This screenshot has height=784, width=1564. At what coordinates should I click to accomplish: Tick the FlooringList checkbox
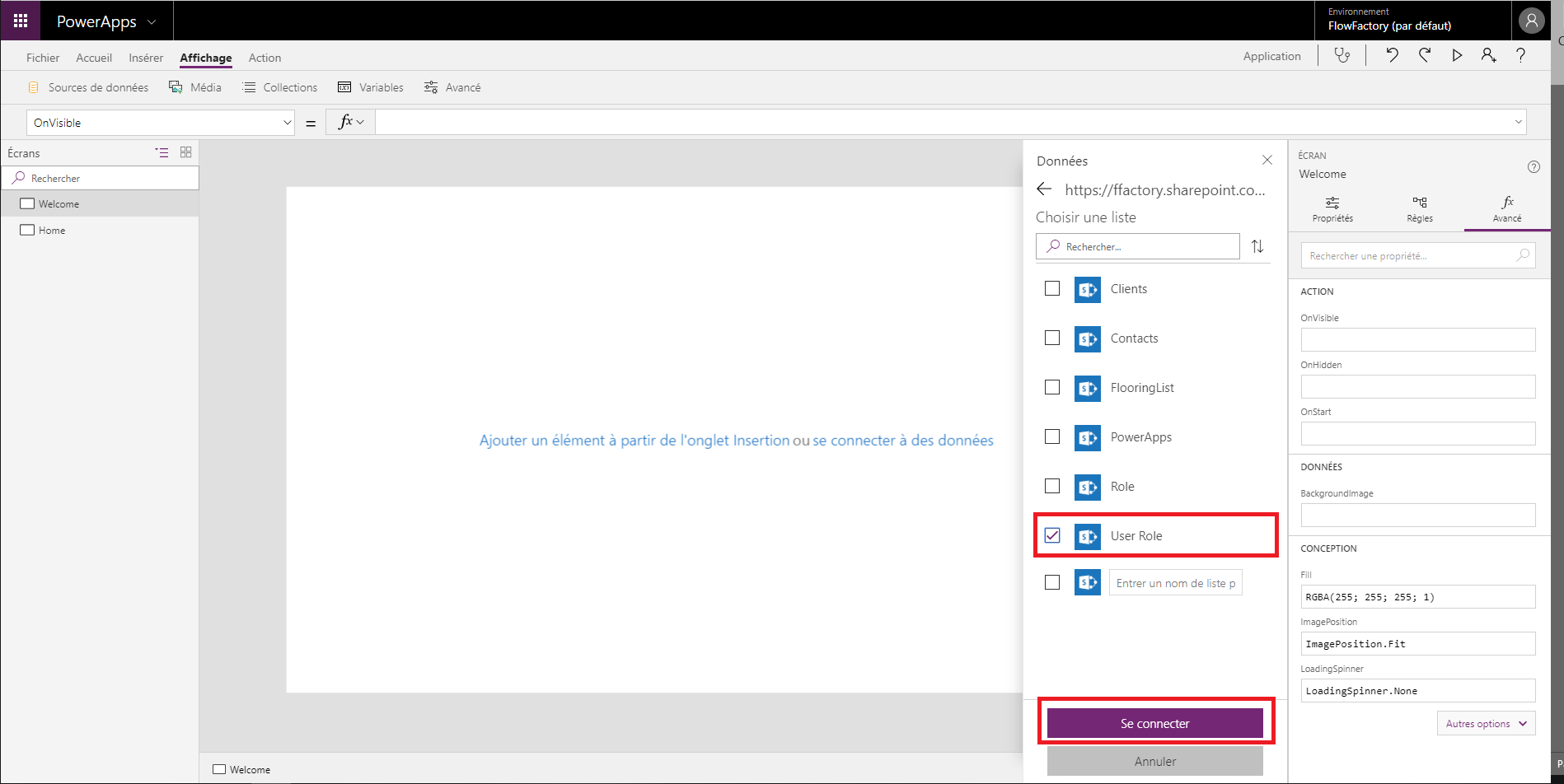tap(1052, 387)
